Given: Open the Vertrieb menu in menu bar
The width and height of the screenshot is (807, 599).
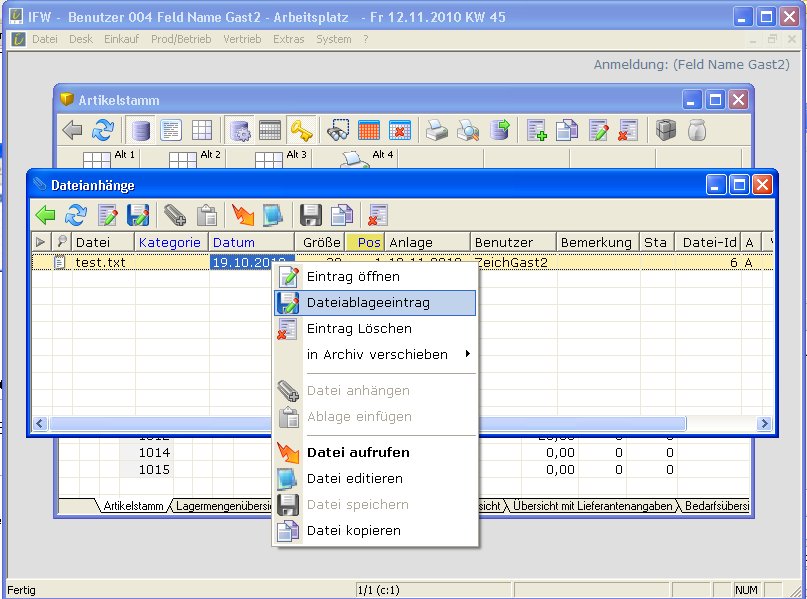Looking at the screenshot, I should tap(242, 39).
